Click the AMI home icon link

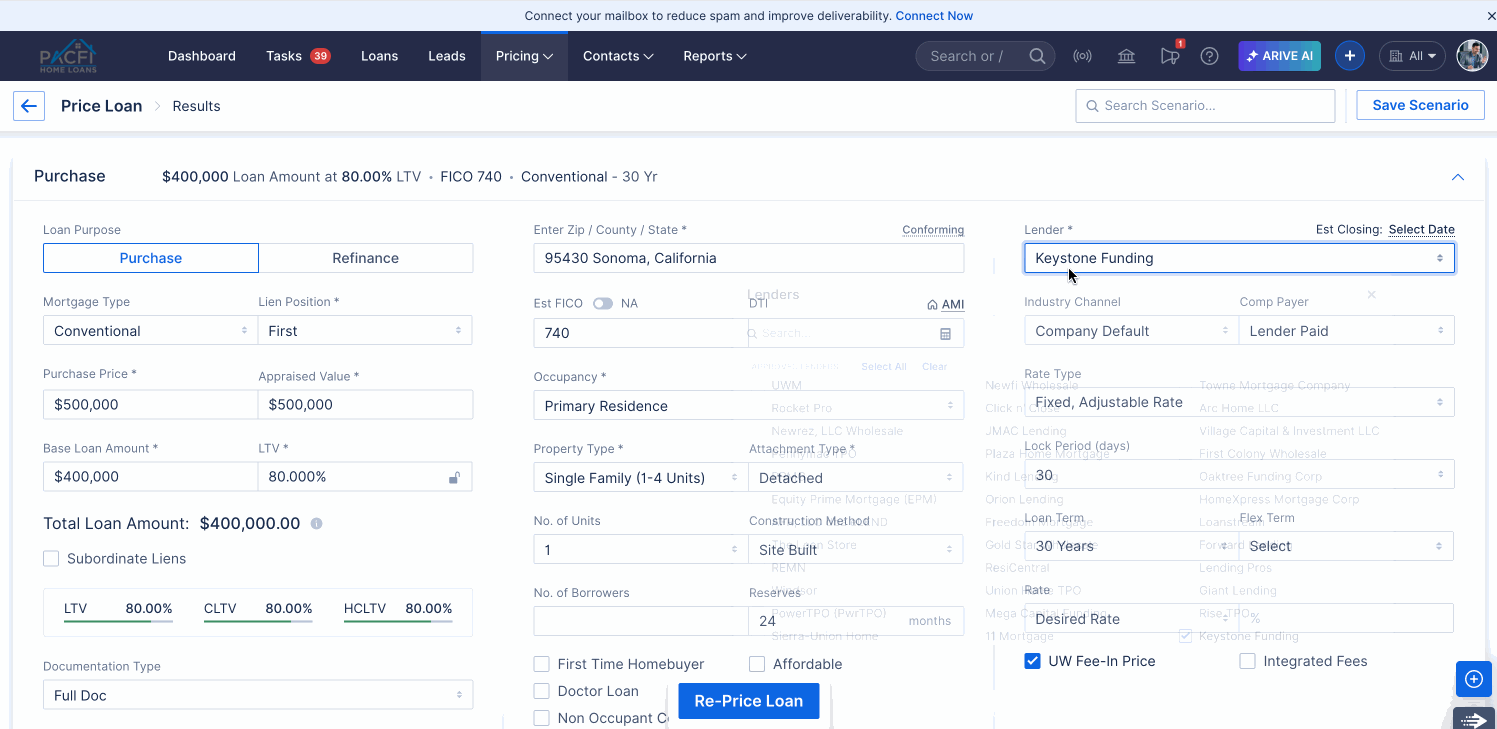point(946,304)
